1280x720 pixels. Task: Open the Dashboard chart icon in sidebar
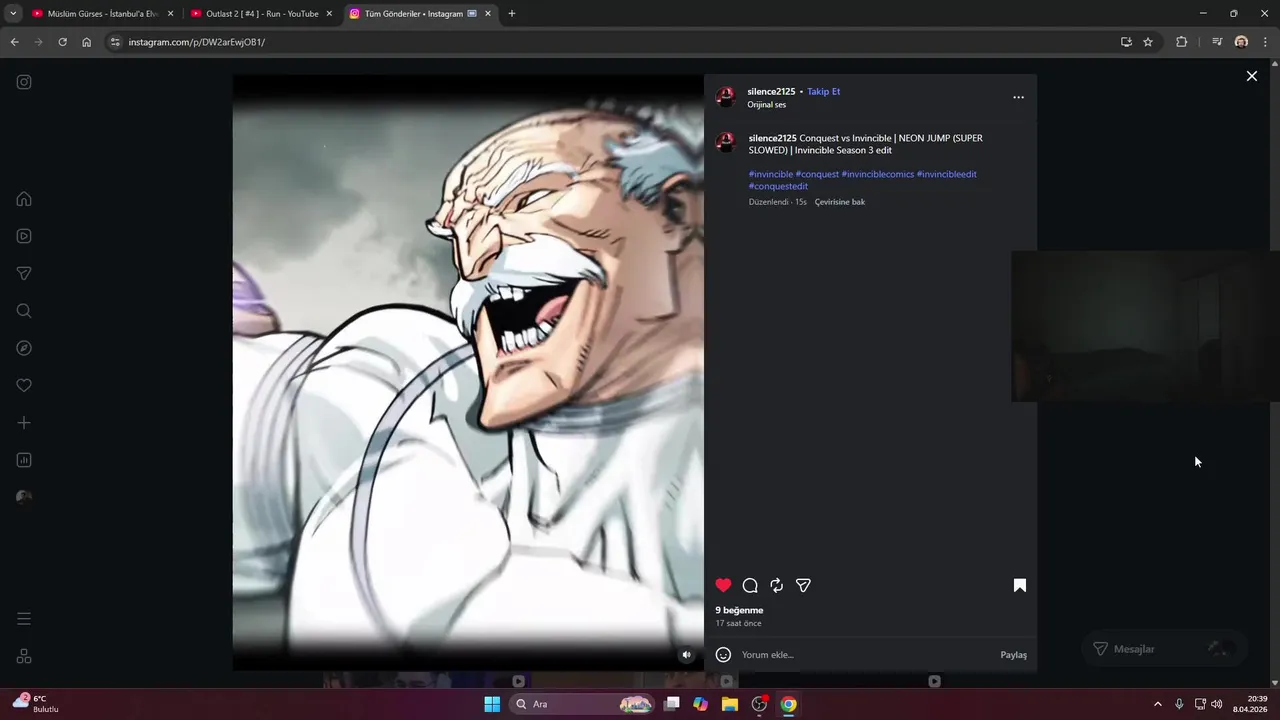tap(24, 460)
